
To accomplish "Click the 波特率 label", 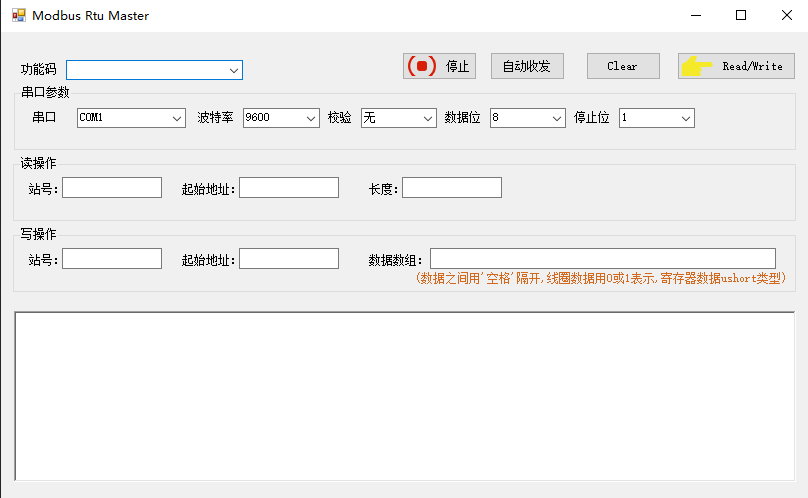I will 215,118.
